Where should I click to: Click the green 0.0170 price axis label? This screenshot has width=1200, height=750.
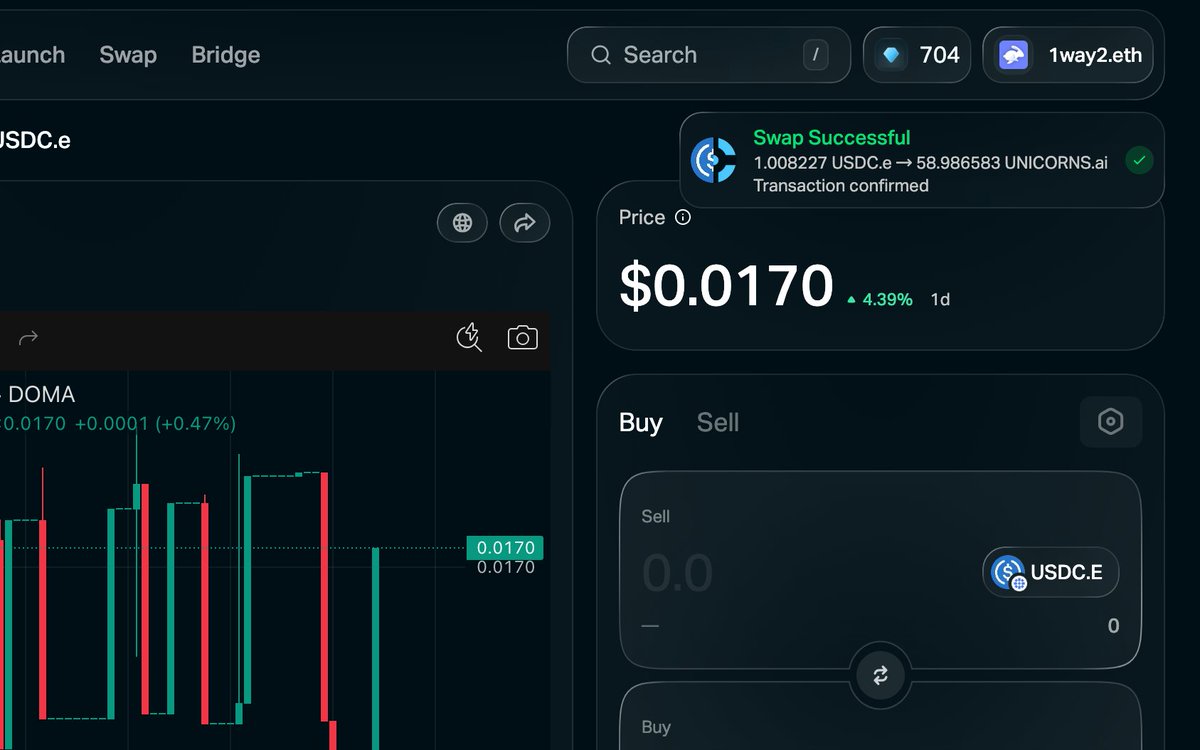[505, 548]
